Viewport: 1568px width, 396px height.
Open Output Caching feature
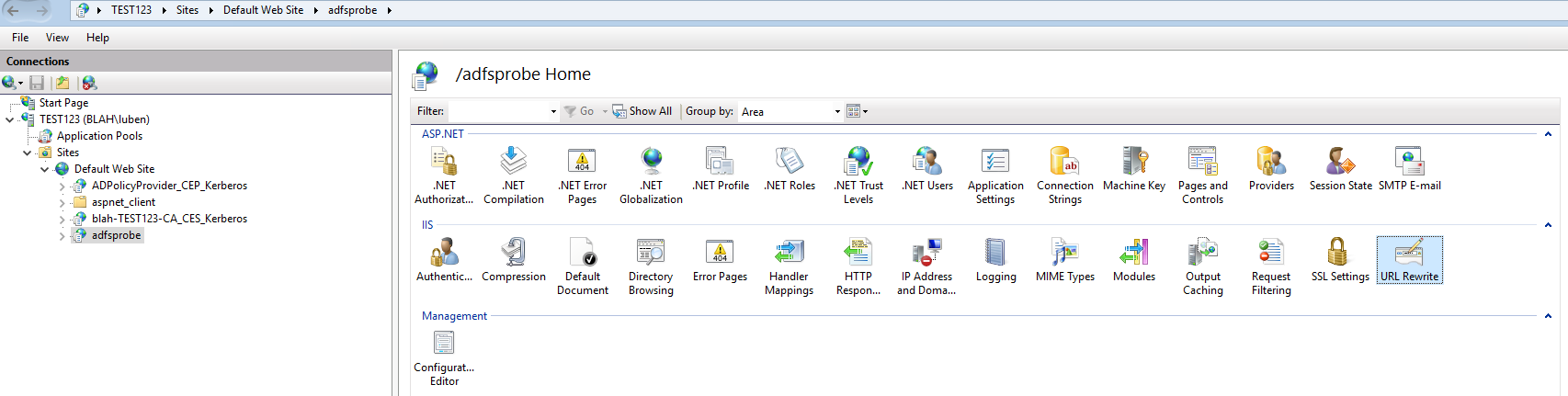coord(1203,266)
